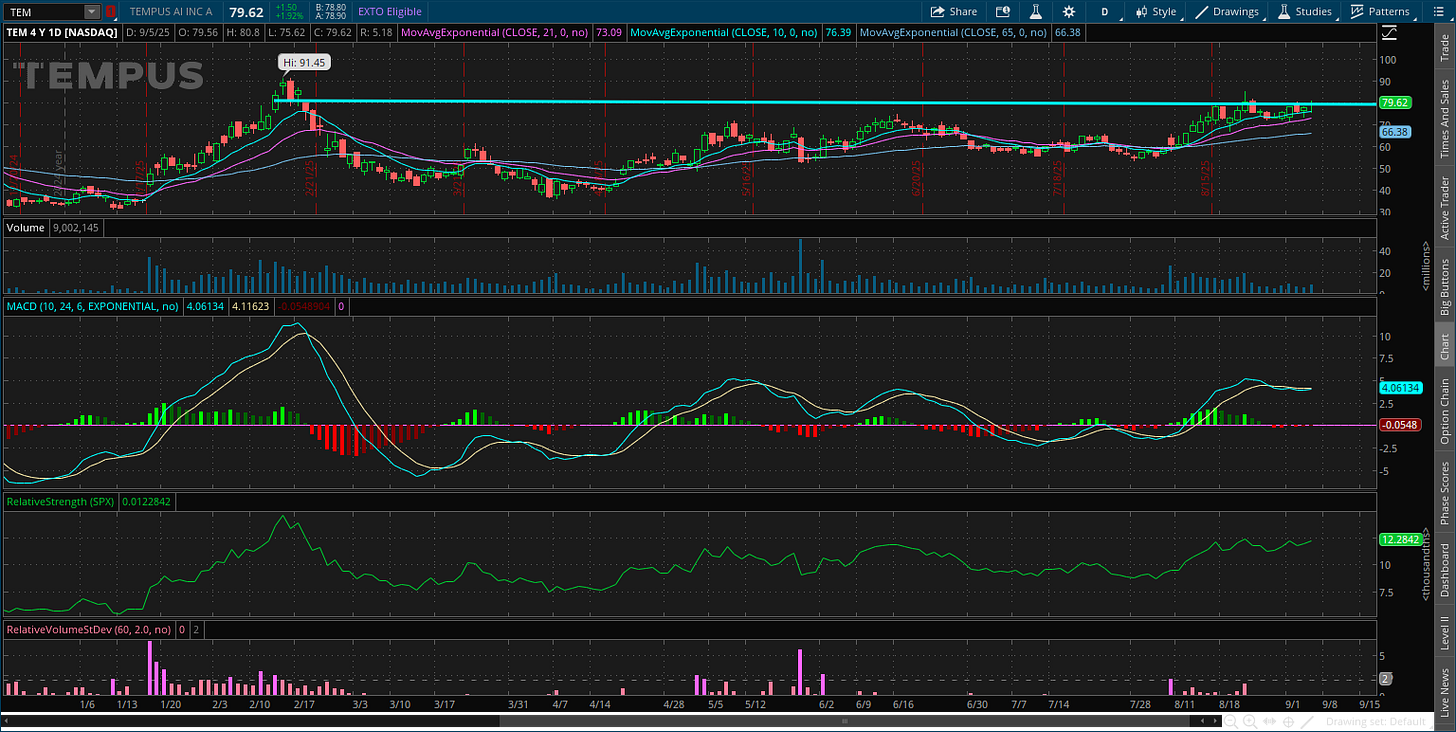Click the TEM 4 Y 1D [NASDAQ] chart title
This screenshot has width=1456, height=732.
point(62,32)
